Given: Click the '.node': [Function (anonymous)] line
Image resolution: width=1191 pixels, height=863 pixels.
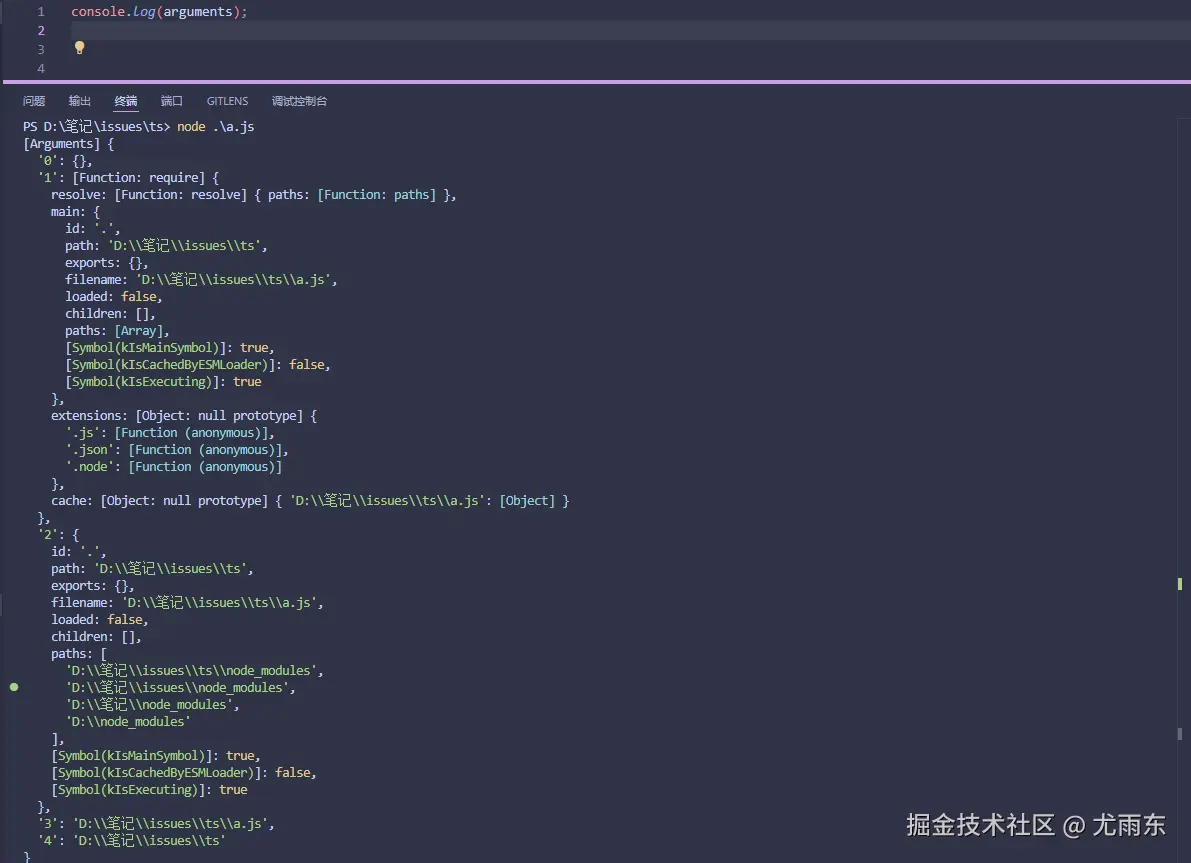Looking at the screenshot, I should (x=174, y=466).
